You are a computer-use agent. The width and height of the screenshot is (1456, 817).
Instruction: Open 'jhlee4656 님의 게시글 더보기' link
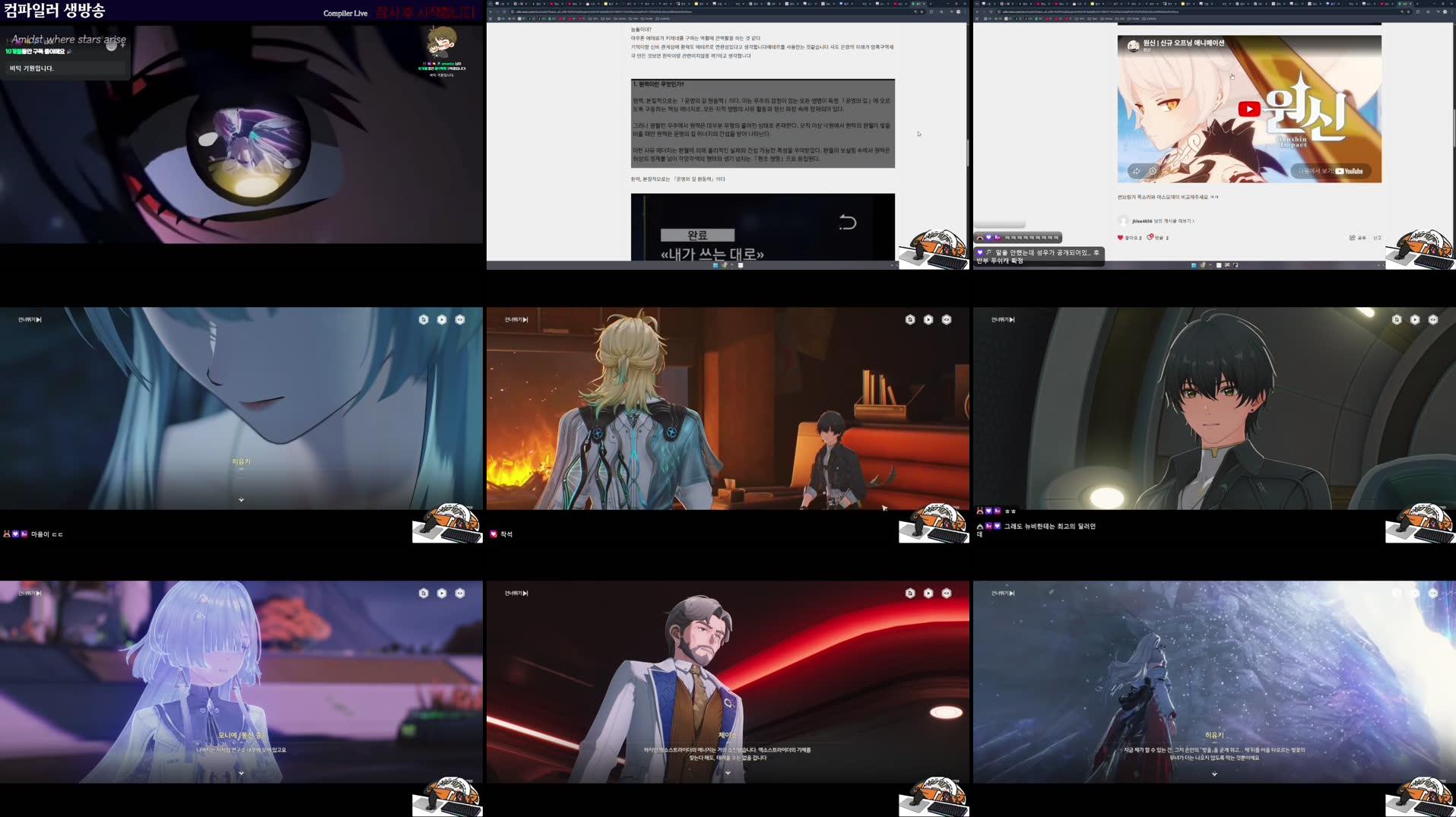tap(1163, 221)
